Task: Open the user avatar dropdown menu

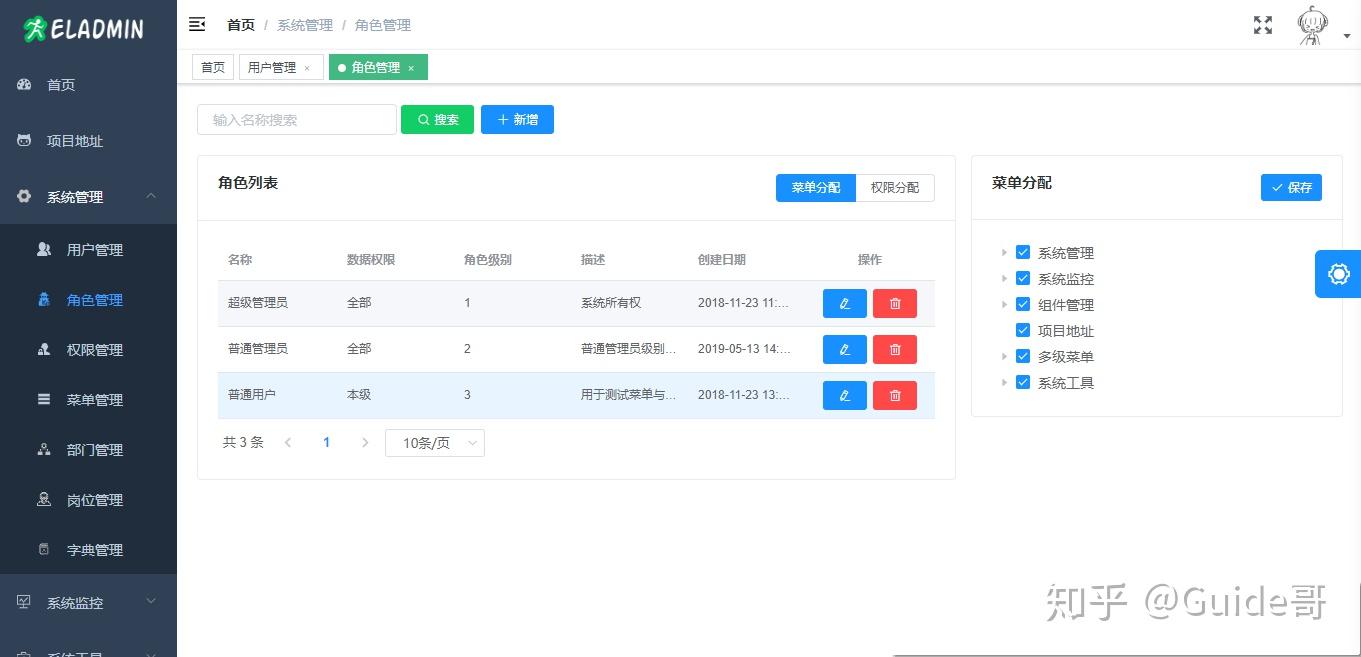Action: pos(1311,26)
